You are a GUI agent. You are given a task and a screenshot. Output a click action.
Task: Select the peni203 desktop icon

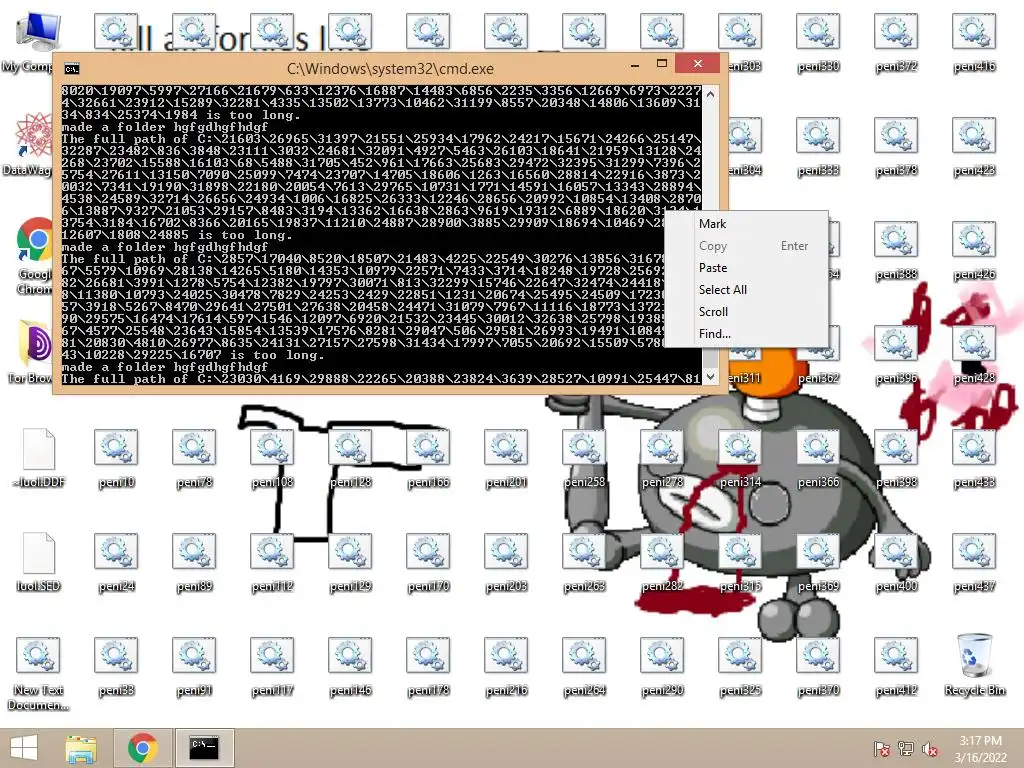(x=506, y=562)
